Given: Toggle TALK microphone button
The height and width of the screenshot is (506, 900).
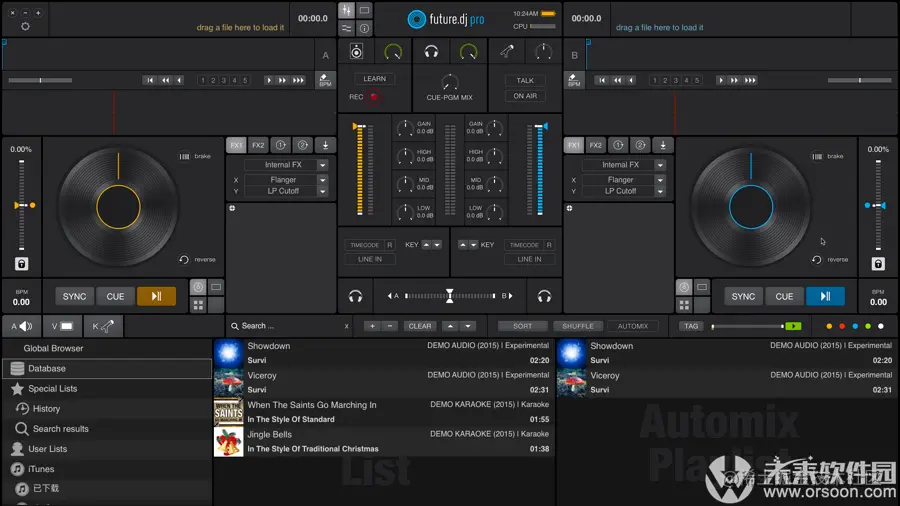Looking at the screenshot, I should [x=525, y=80].
